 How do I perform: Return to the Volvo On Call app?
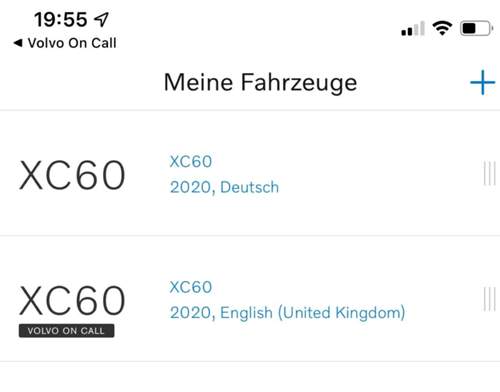pos(65,43)
